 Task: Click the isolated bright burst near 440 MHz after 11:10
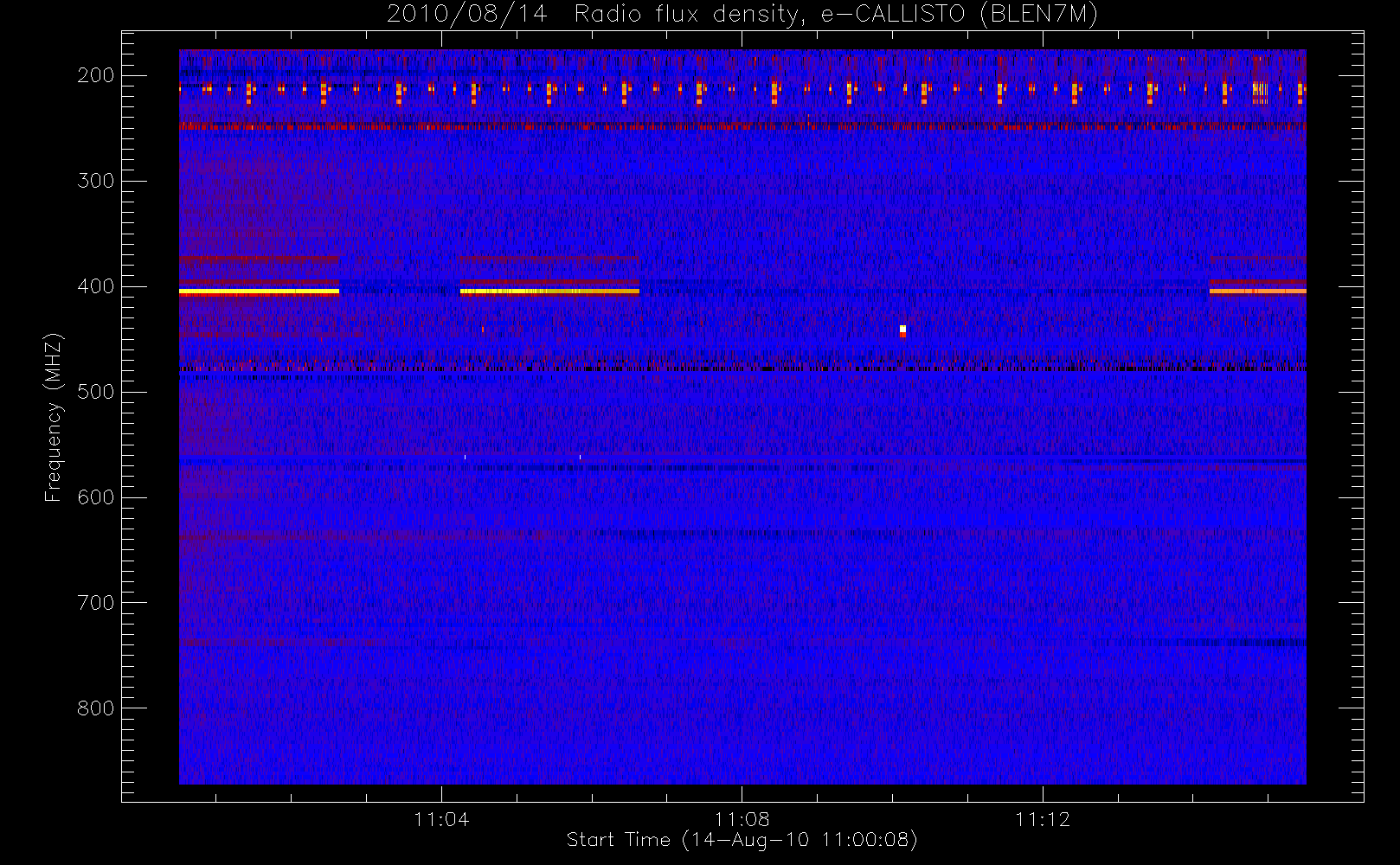[x=902, y=330]
